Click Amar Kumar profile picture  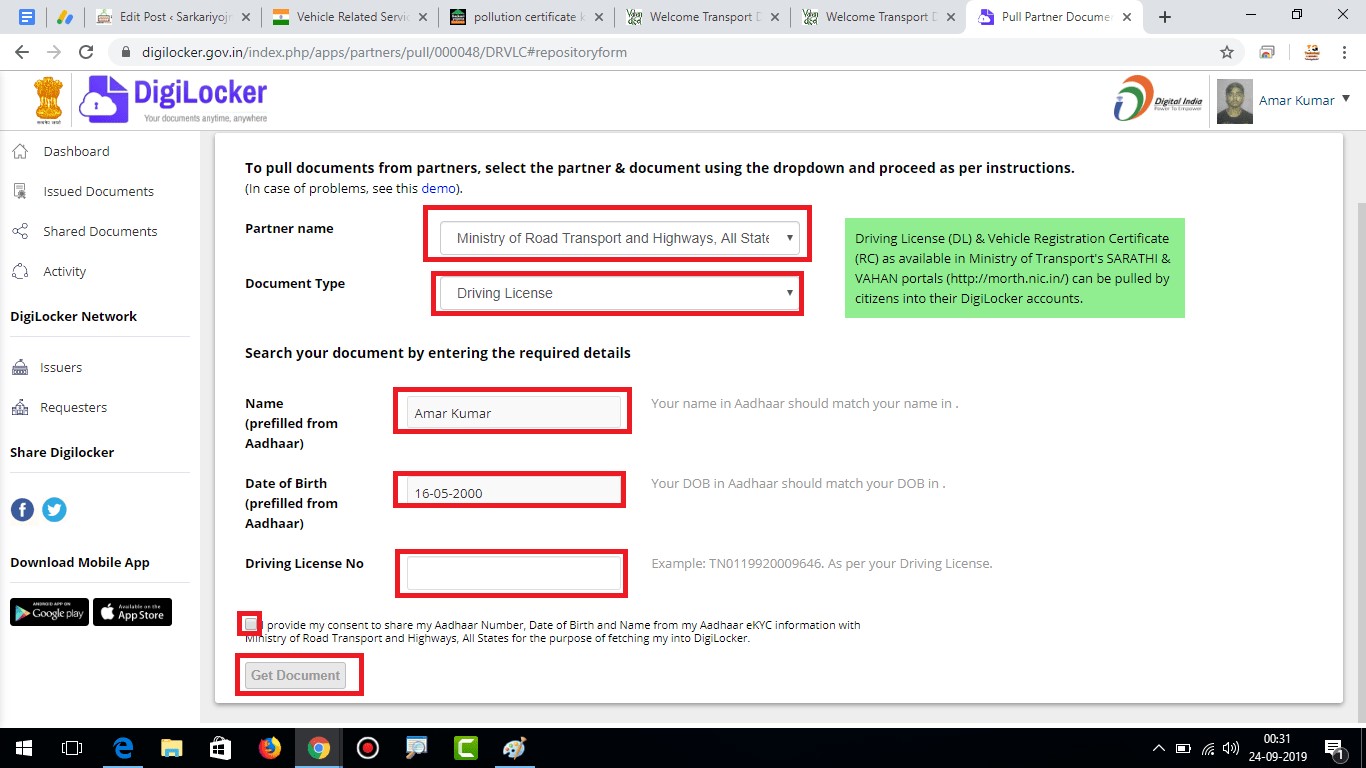pyautogui.click(x=1234, y=101)
